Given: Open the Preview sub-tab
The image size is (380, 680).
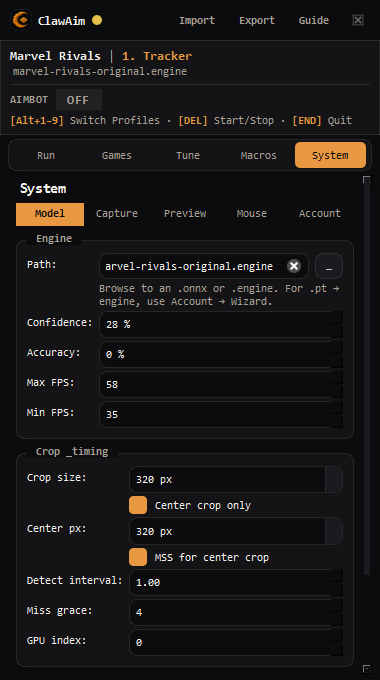Looking at the screenshot, I should pyautogui.click(x=185, y=214).
